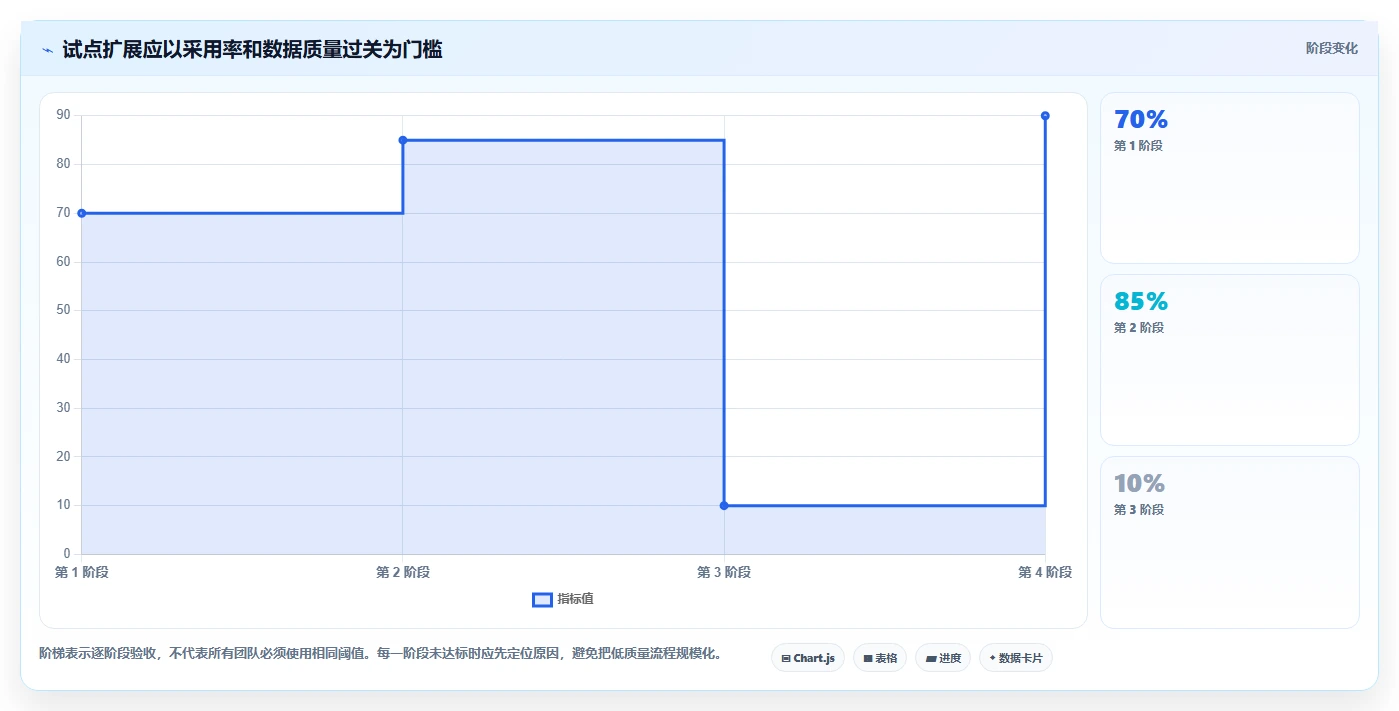Click the data point at value 90
Screen dimensions: 1399x711
click(1045, 116)
